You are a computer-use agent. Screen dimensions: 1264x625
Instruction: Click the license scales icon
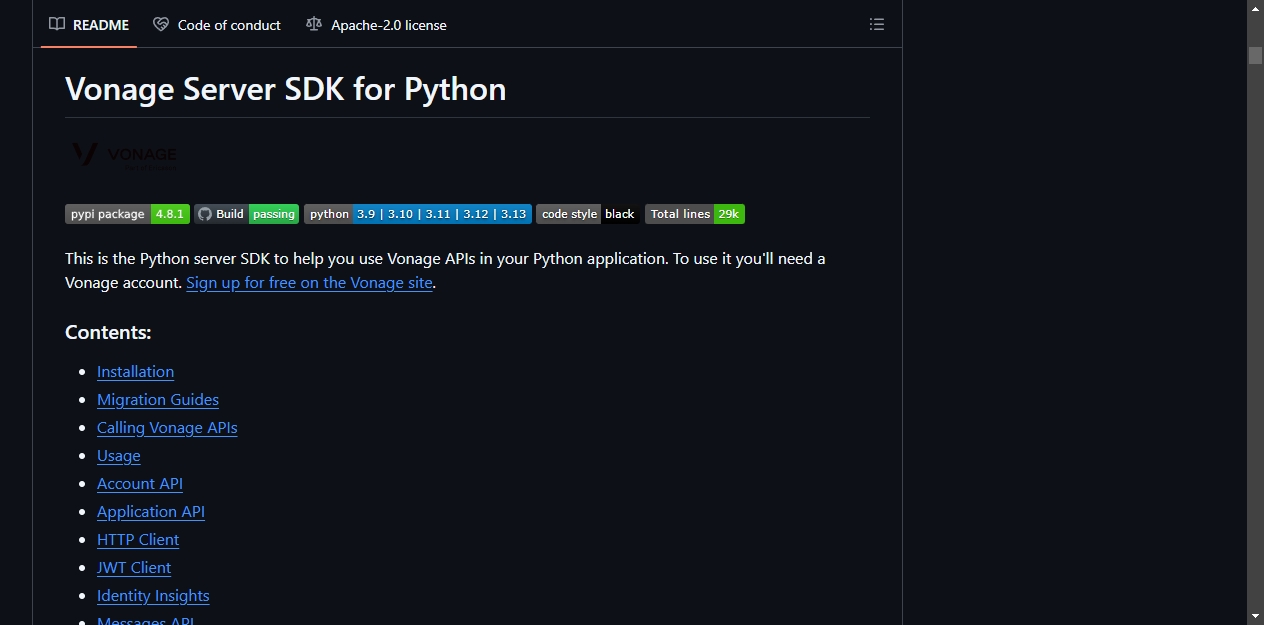coord(314,25)
